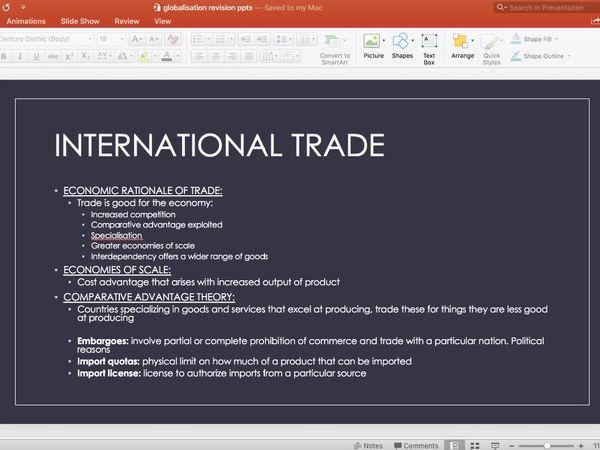The height and width of the screenshot is (450, 600).
Task: Click the Share icon at top right
Action: tap(595, 21)
